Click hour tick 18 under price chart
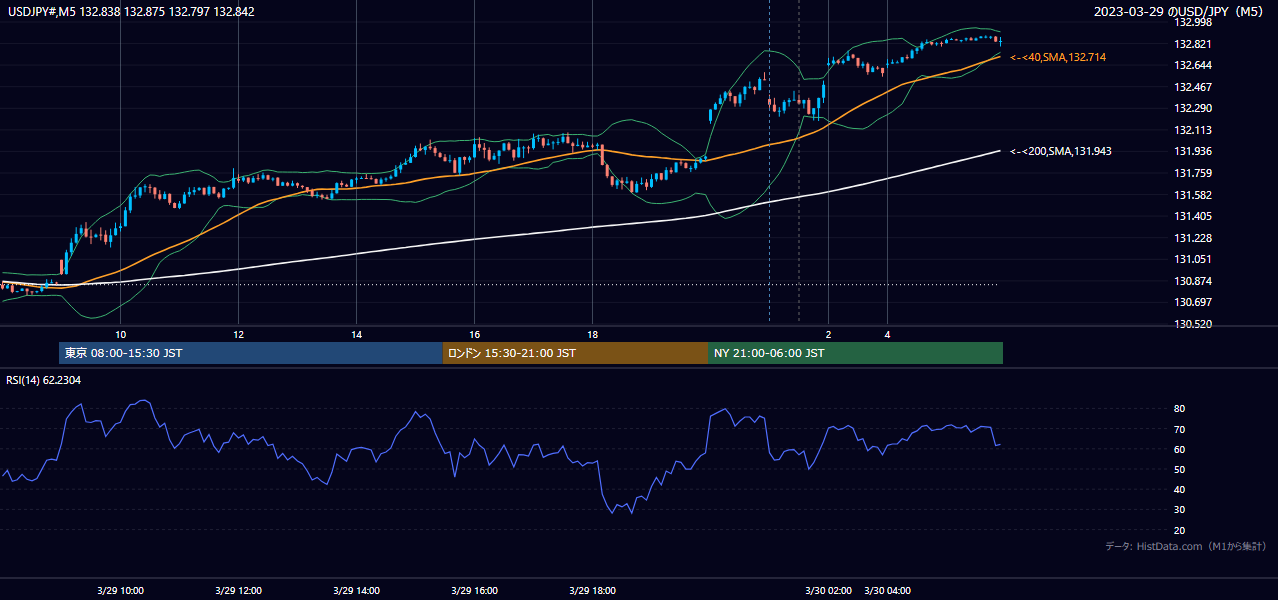This screenshot has height=600, width=1278. (592, 334)
